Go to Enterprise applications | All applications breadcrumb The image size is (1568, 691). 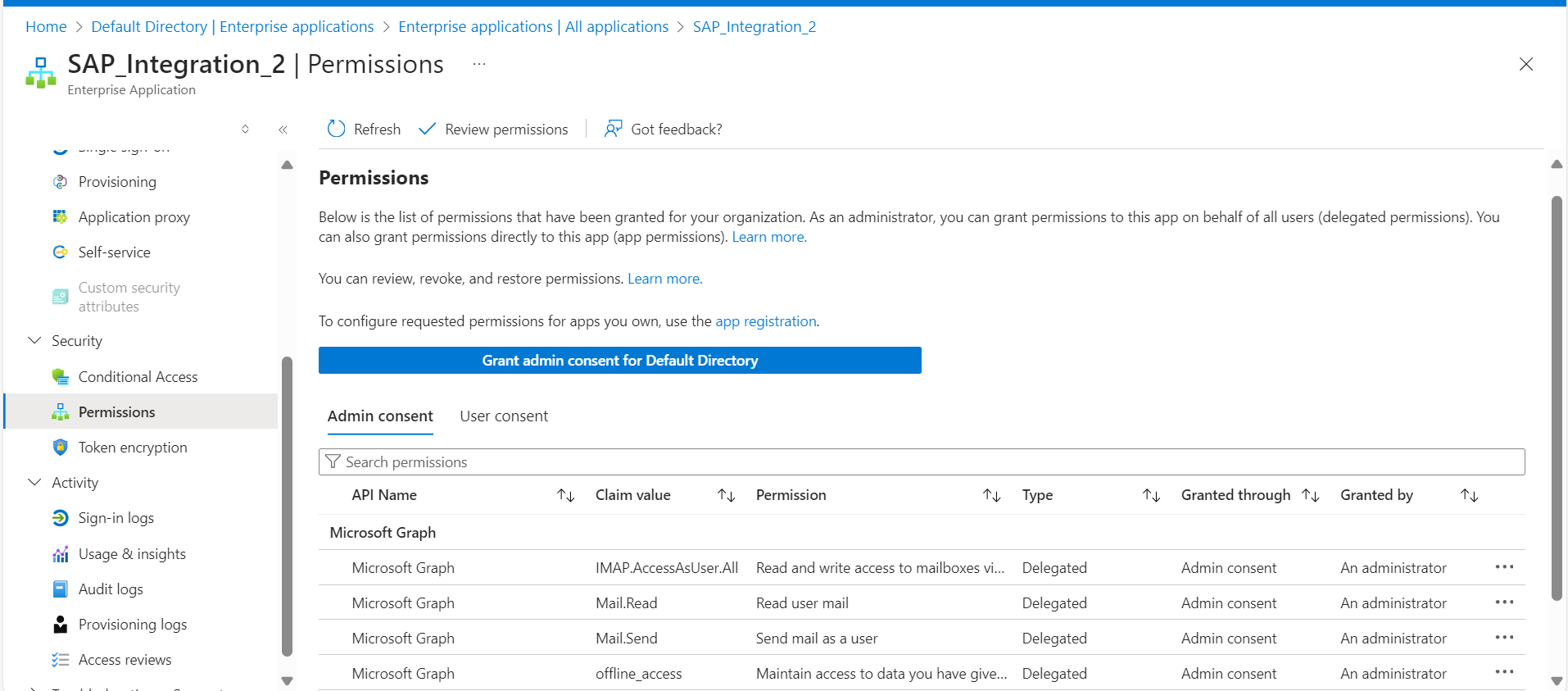point(533,26)
